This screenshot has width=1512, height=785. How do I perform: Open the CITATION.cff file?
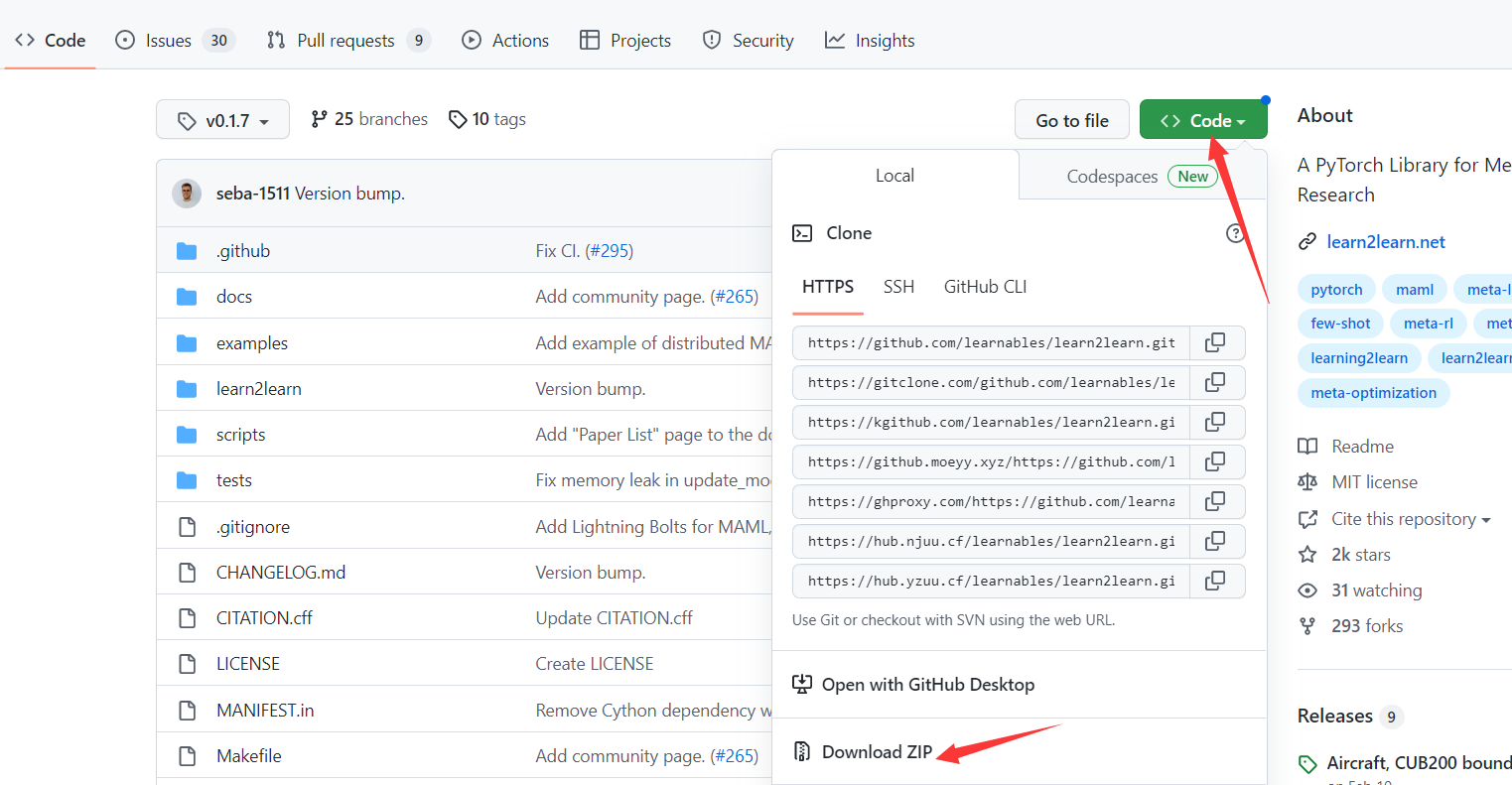point(264,618)
